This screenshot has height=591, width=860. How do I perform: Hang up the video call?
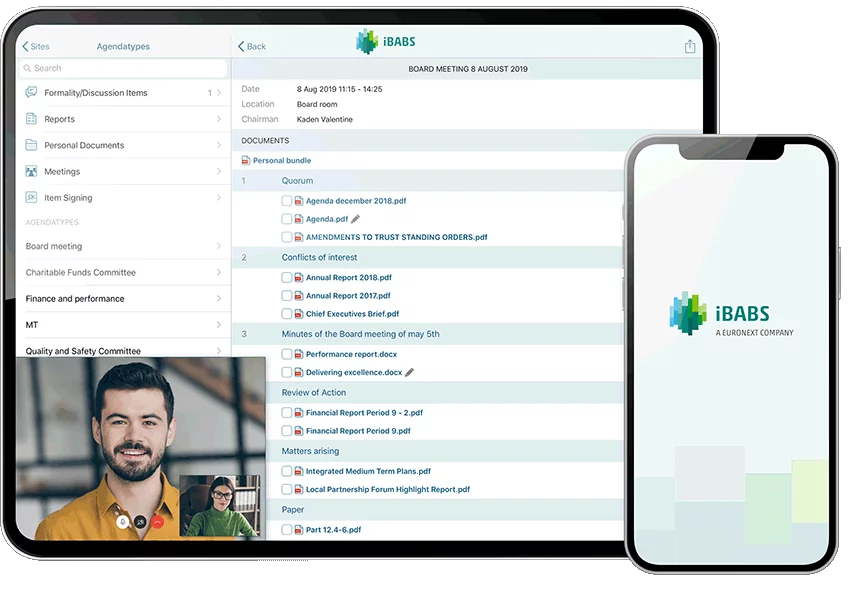(x=157, y=522)
